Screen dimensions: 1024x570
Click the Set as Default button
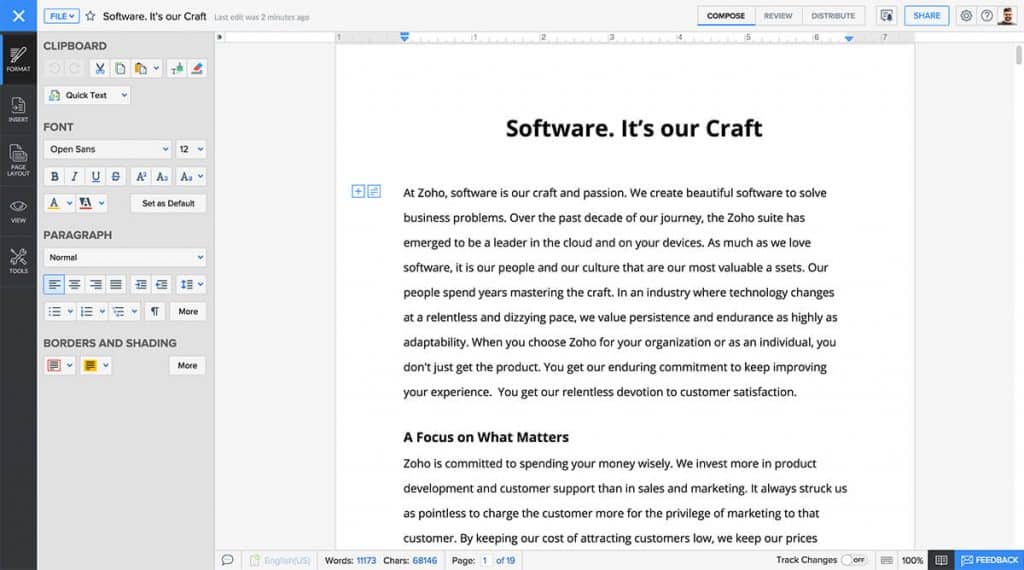click(x=168, y=203)
